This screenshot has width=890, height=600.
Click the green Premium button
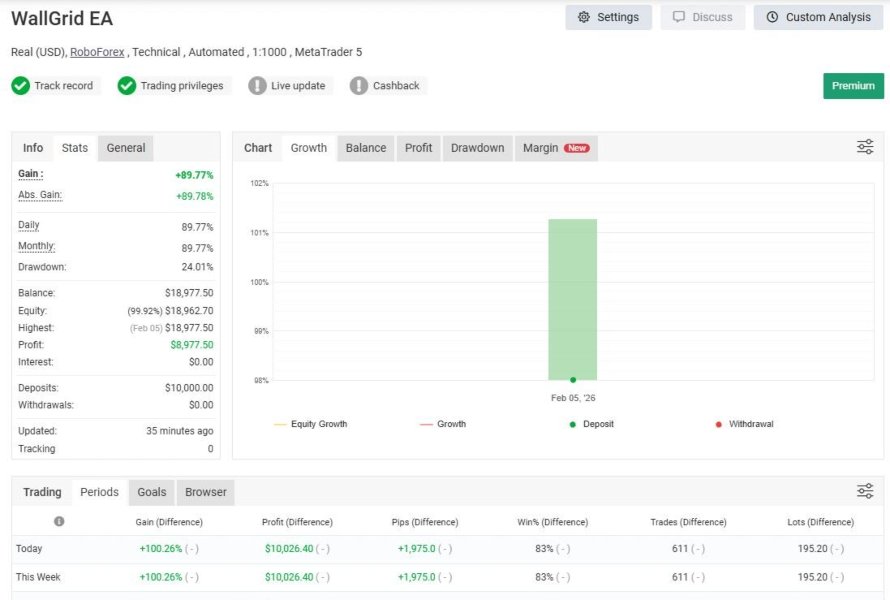[853, 86]
